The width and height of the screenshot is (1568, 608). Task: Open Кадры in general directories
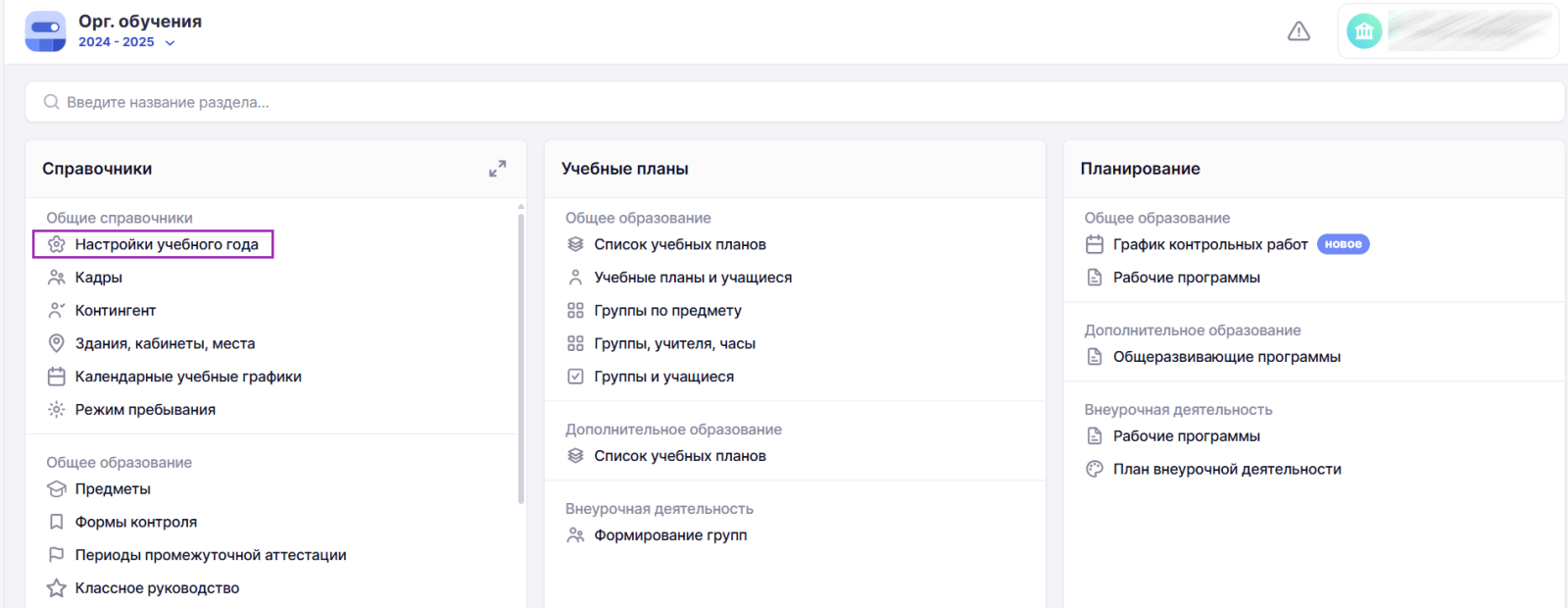(x=98, y=278)
